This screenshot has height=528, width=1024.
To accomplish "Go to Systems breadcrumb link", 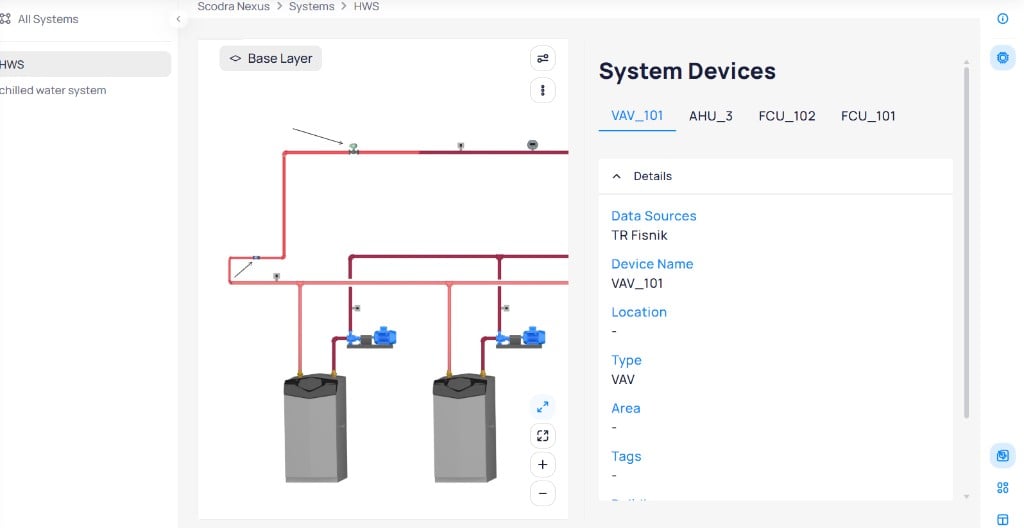I will point(312,7).
